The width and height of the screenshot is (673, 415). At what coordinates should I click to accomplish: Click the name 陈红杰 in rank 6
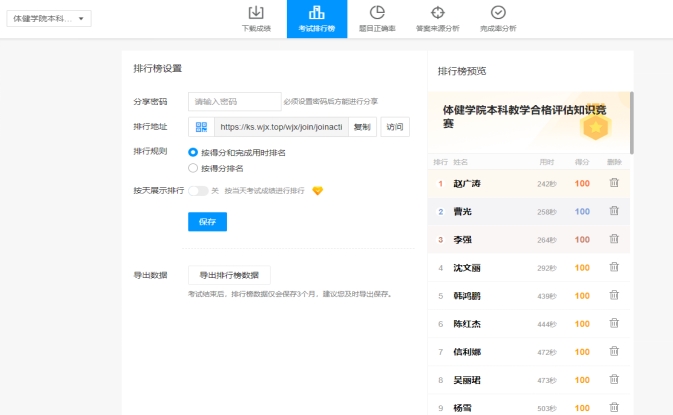[467, 324]
